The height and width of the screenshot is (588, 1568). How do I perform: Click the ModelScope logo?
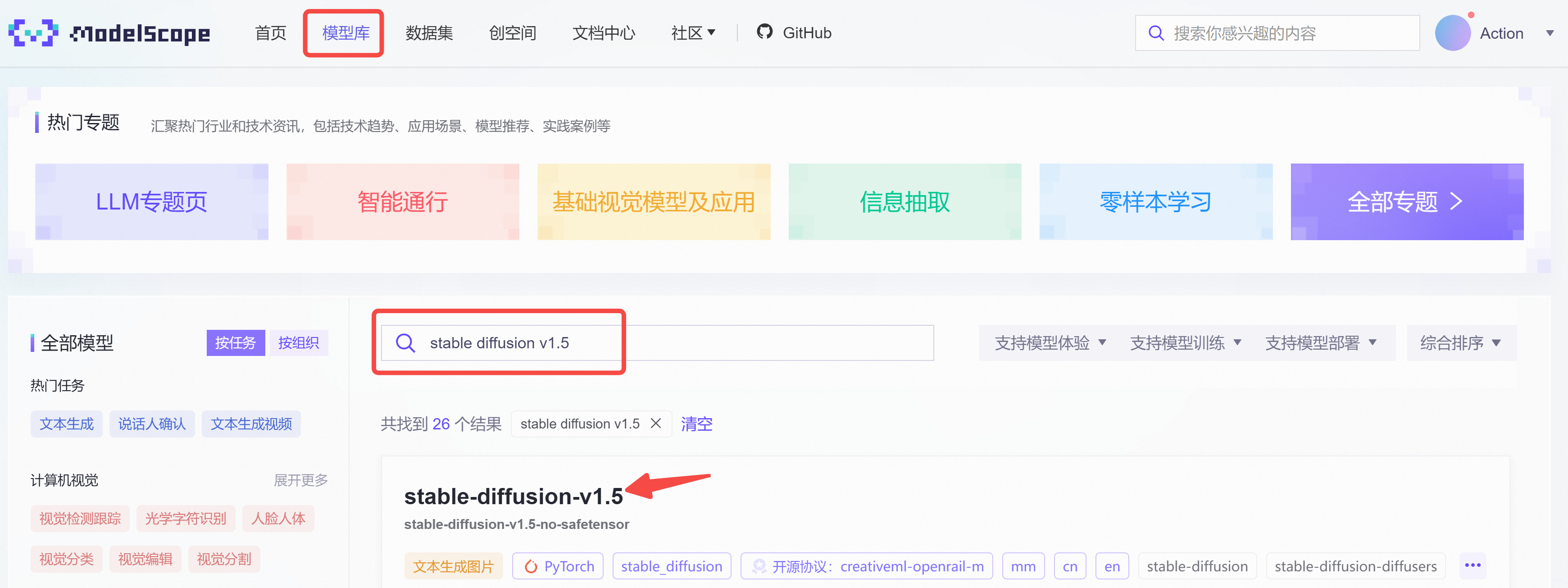(109, 33)
